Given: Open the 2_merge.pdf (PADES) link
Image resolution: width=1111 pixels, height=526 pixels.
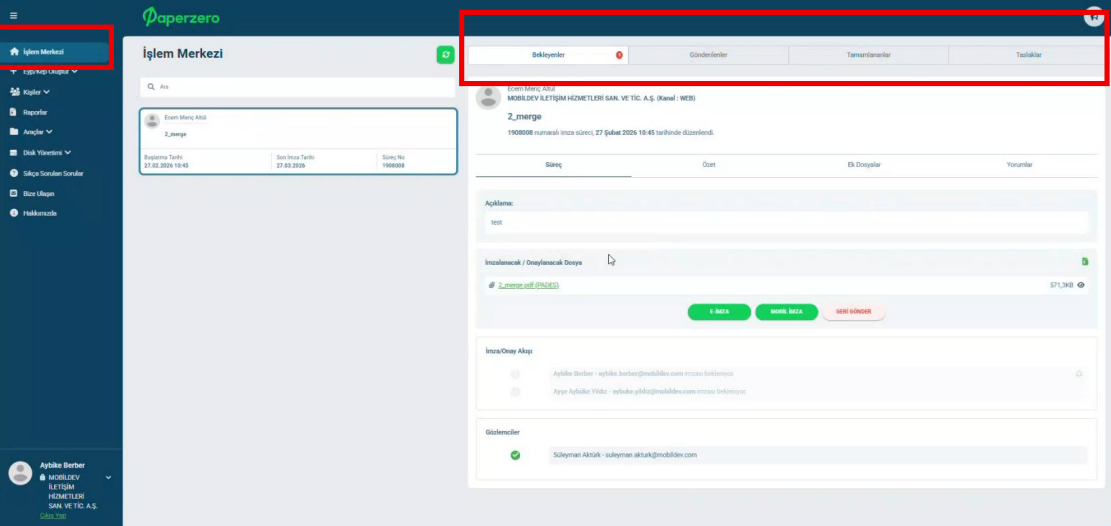Looking at the screenshot, I should click(528, 285).
